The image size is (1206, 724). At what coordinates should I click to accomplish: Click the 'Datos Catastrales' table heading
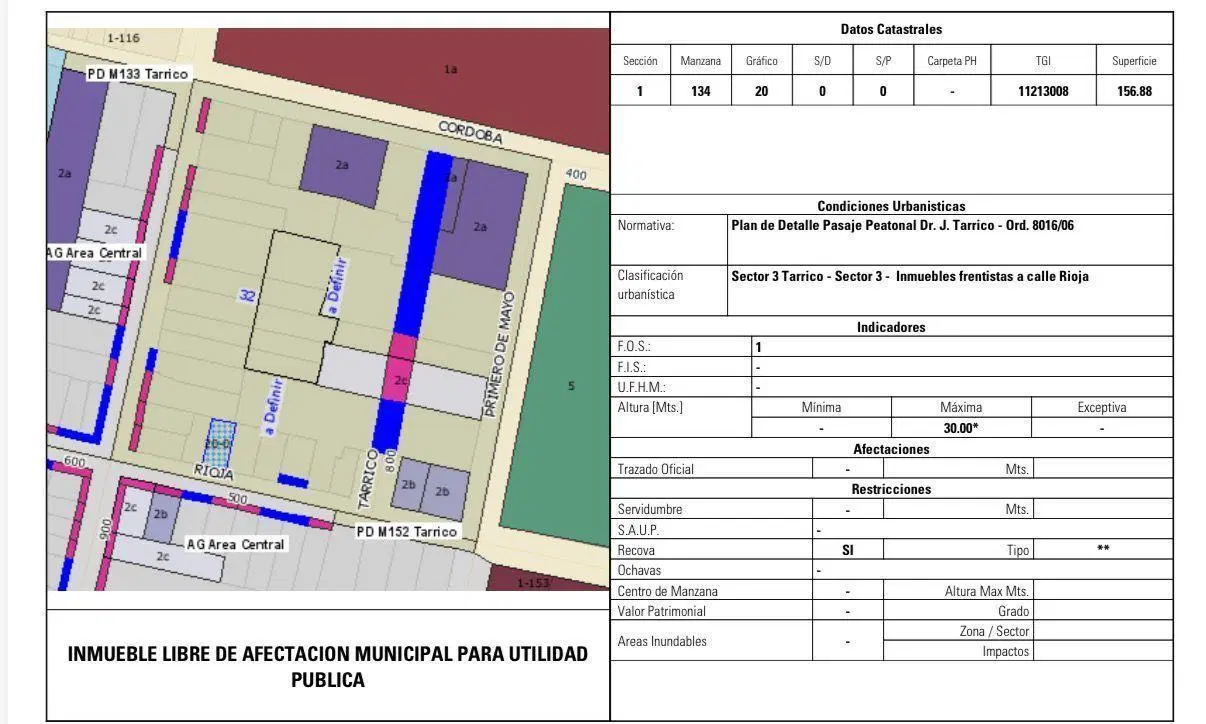tap(891, 30)
